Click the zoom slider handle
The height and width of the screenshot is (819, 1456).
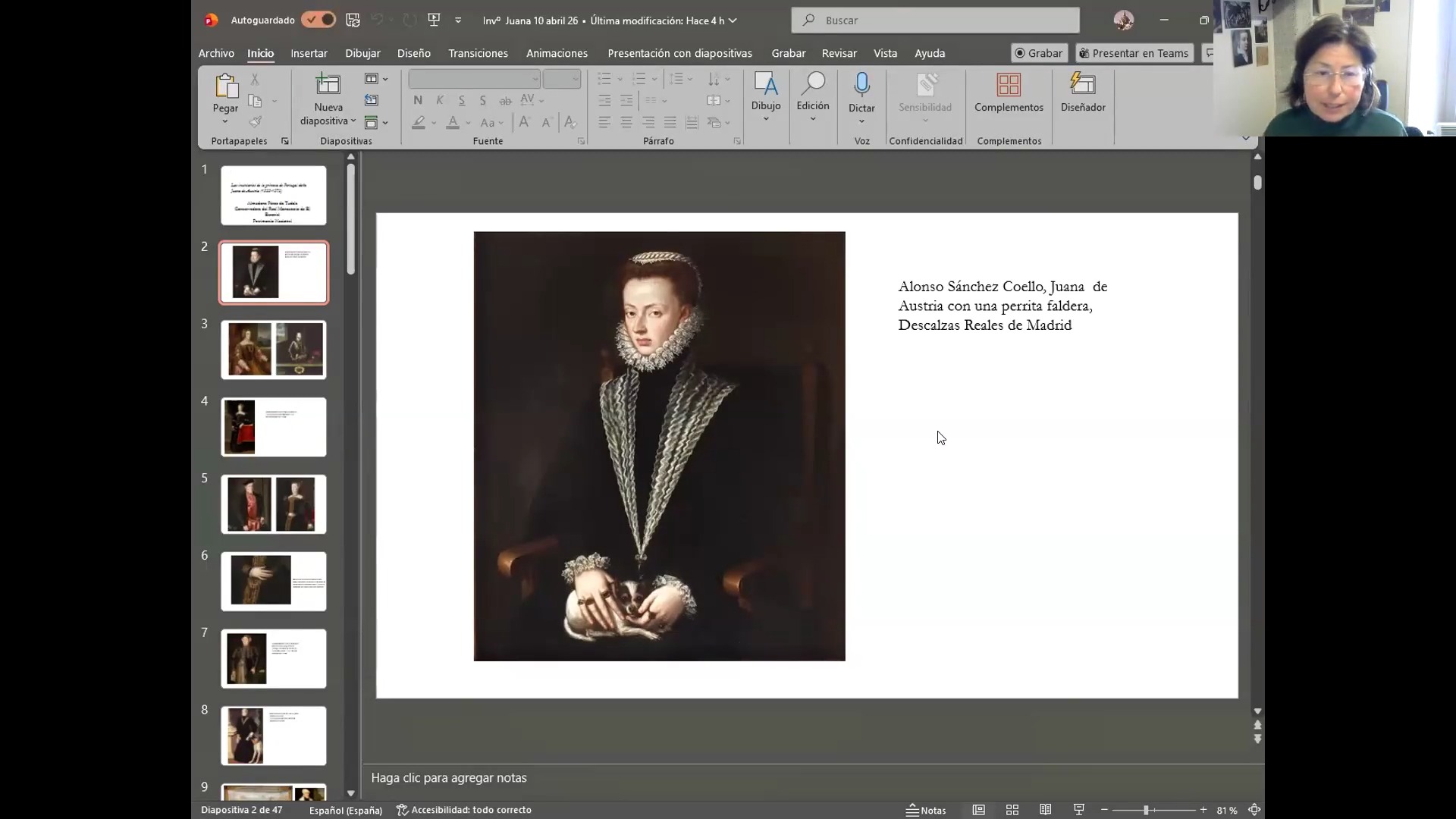click(x=1146, y=810)
